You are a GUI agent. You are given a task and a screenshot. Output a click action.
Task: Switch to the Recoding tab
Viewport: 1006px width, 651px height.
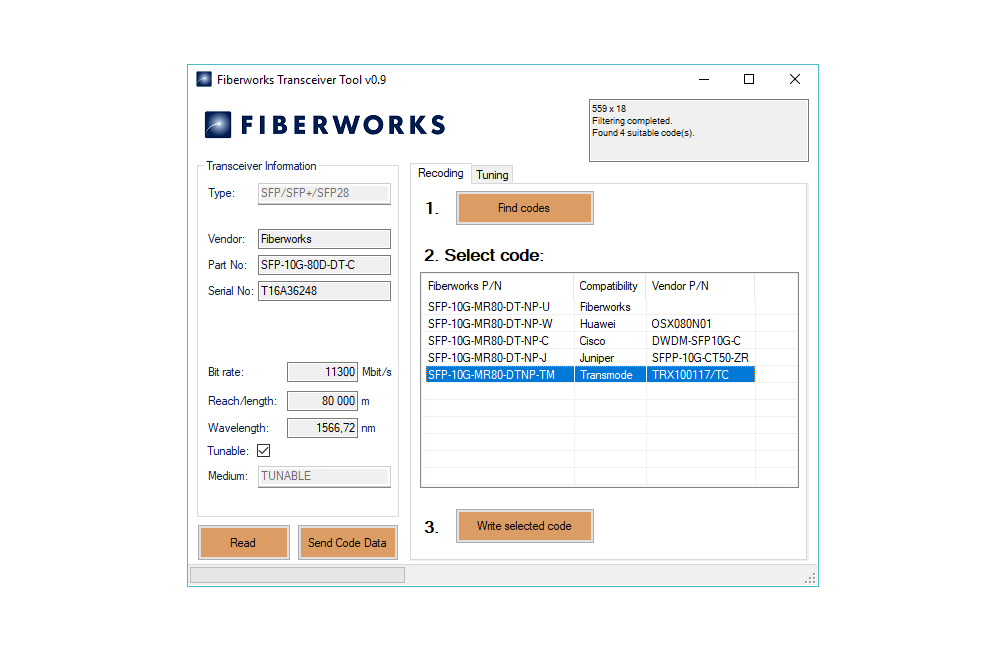[440, 173]
